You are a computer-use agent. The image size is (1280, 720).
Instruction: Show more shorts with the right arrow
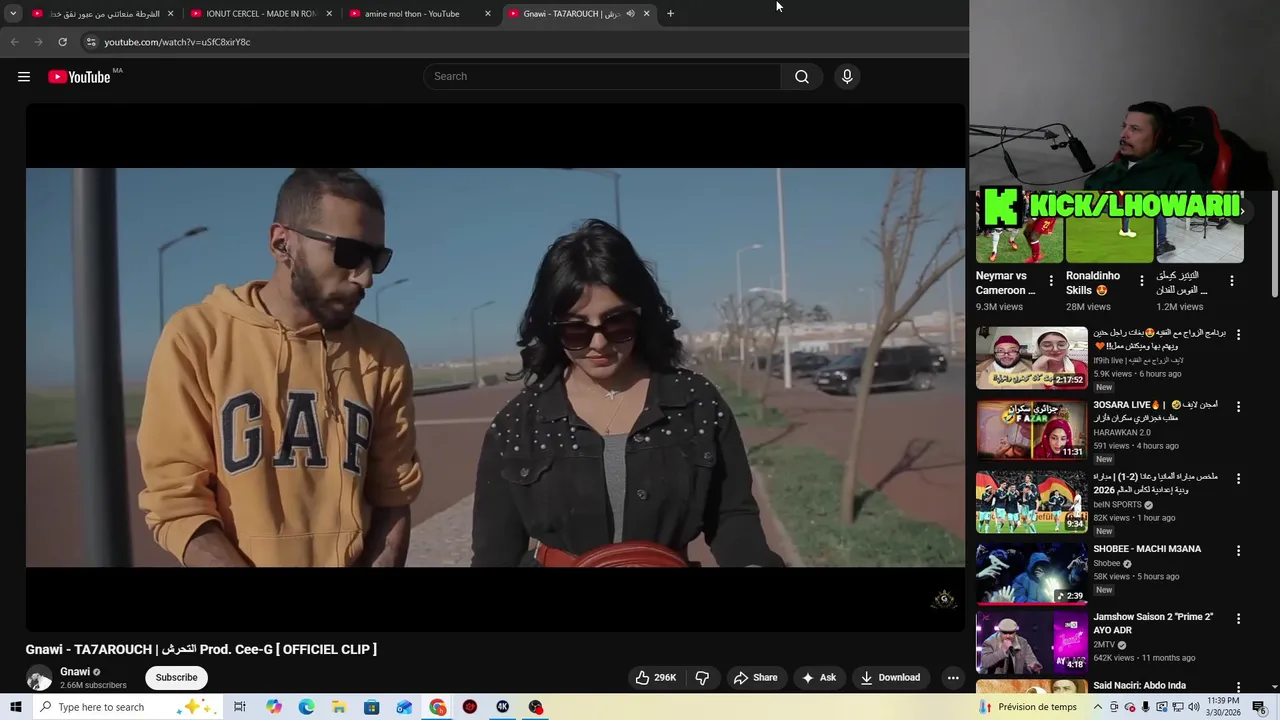coord(1242,211)
